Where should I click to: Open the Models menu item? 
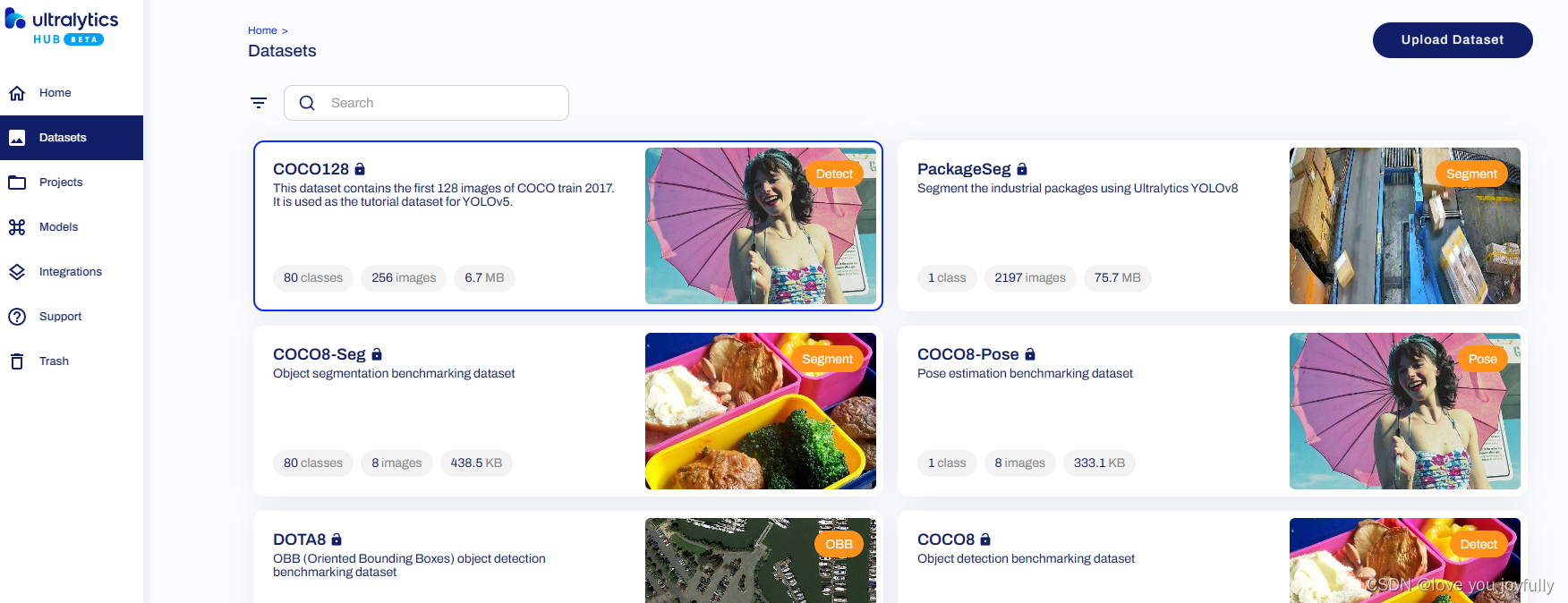72,227
